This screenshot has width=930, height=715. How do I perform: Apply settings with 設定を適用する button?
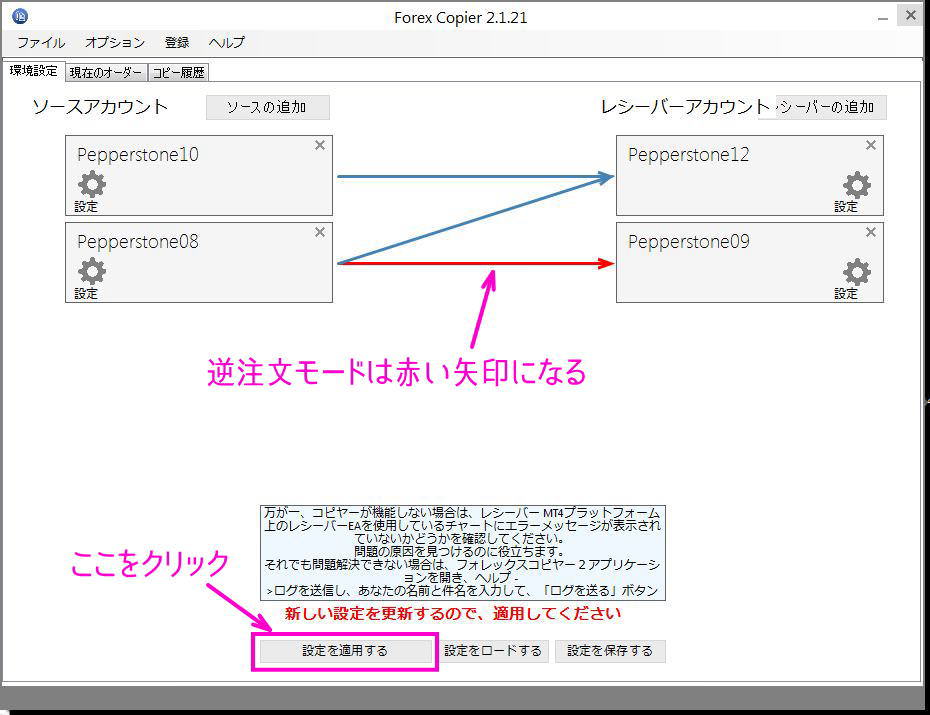click(x=344, y=651)
